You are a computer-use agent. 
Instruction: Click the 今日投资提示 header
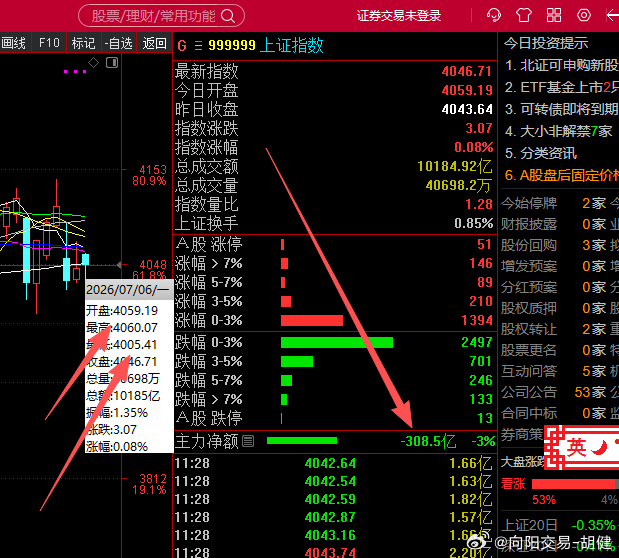click(x=546, y=43)
